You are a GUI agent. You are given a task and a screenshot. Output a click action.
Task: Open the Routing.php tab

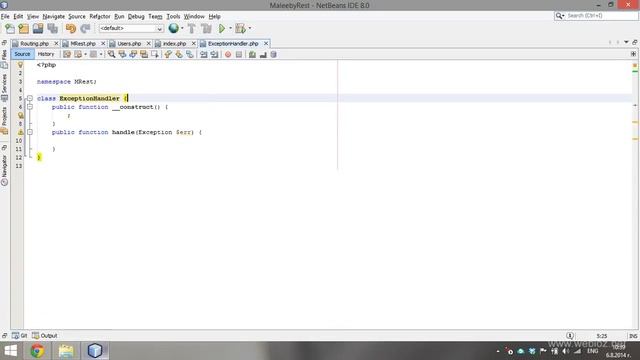coord(34,43)
